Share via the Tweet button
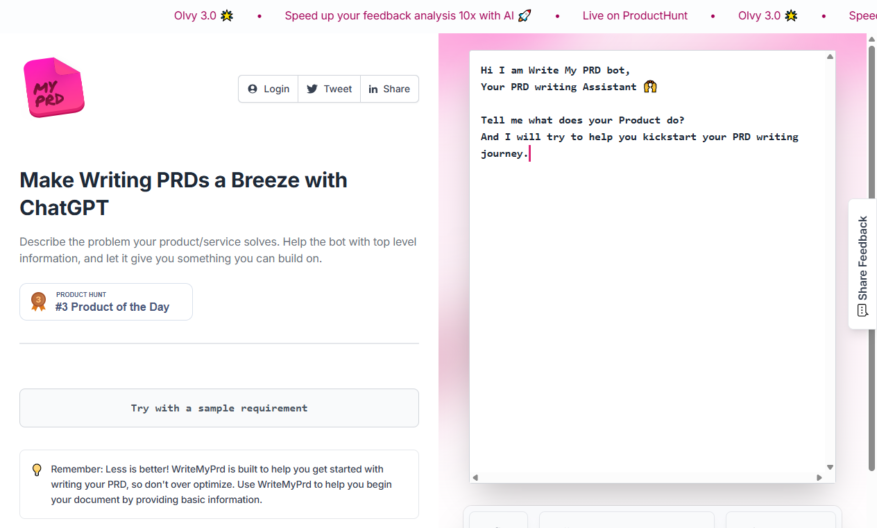The image size is (877, 528). coord(329,89)
